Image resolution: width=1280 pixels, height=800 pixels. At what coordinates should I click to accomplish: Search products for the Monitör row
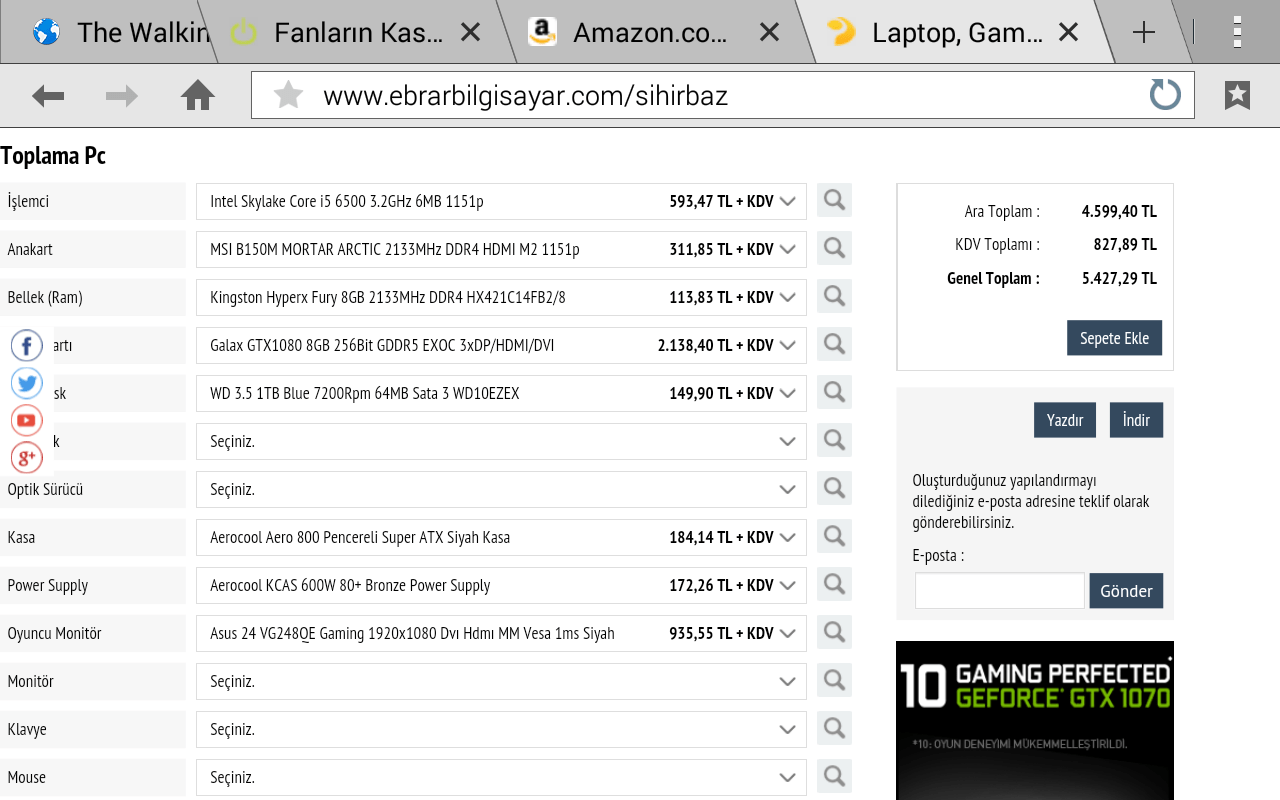click(x=834, y=680)
